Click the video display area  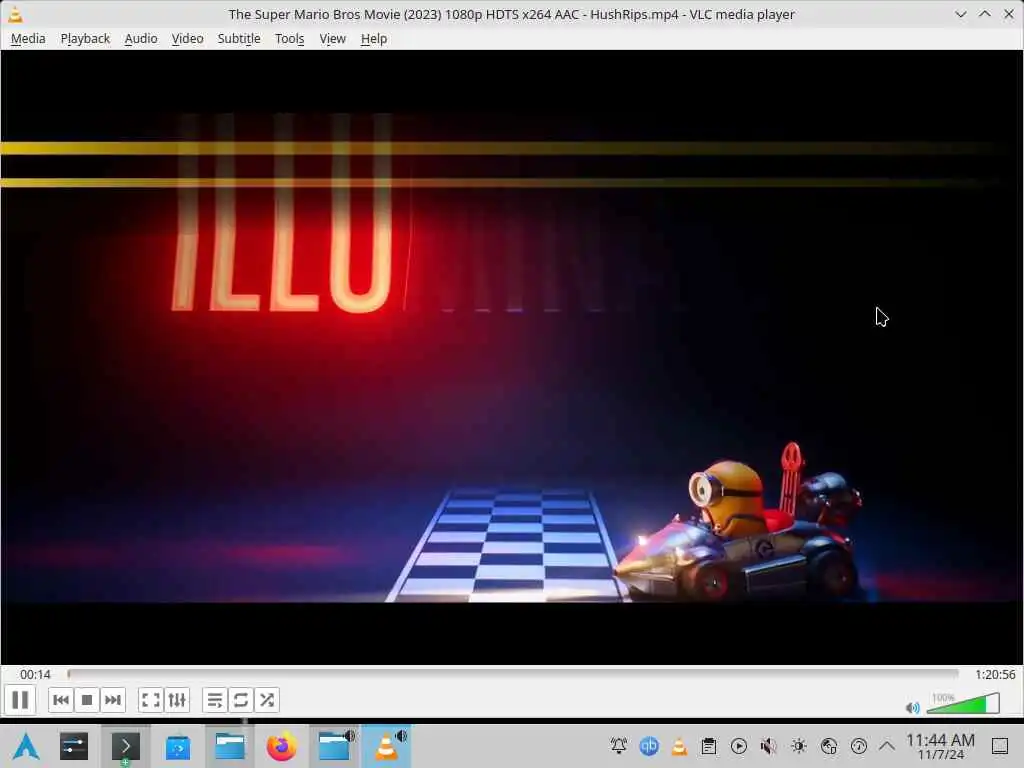point(512,357)
